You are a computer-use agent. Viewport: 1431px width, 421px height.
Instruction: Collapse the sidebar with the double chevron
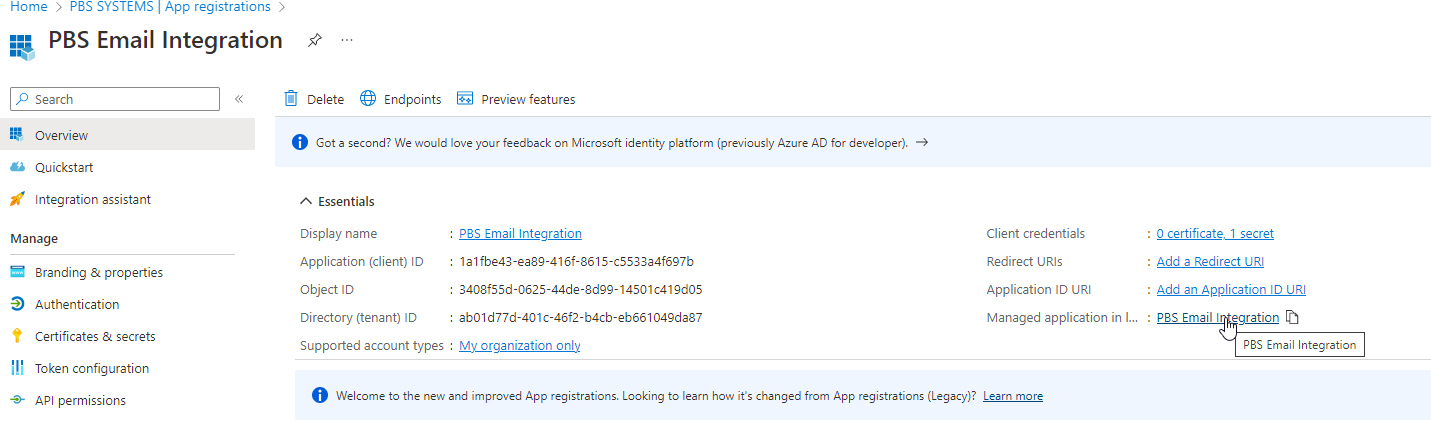[239, 99]
